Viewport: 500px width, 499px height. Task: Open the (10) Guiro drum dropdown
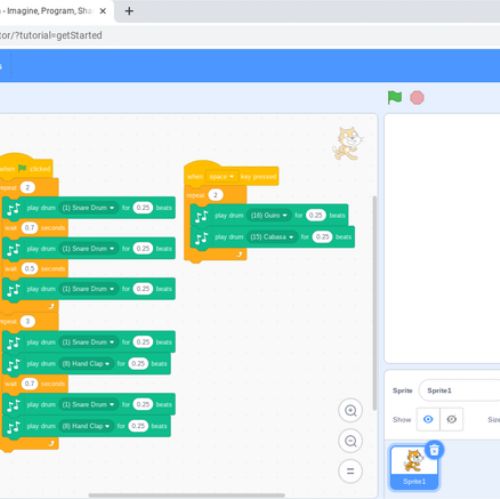tap(269, 216)
